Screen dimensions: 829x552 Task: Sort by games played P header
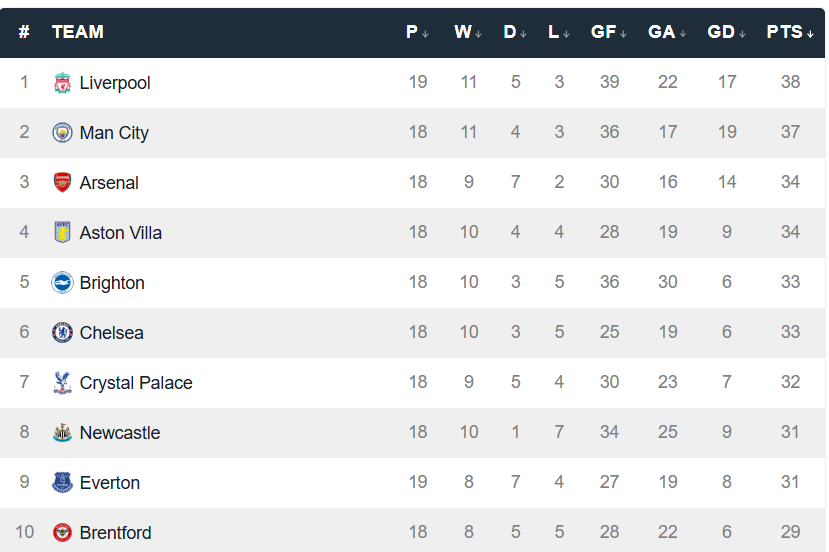click(x=417, y=32)
